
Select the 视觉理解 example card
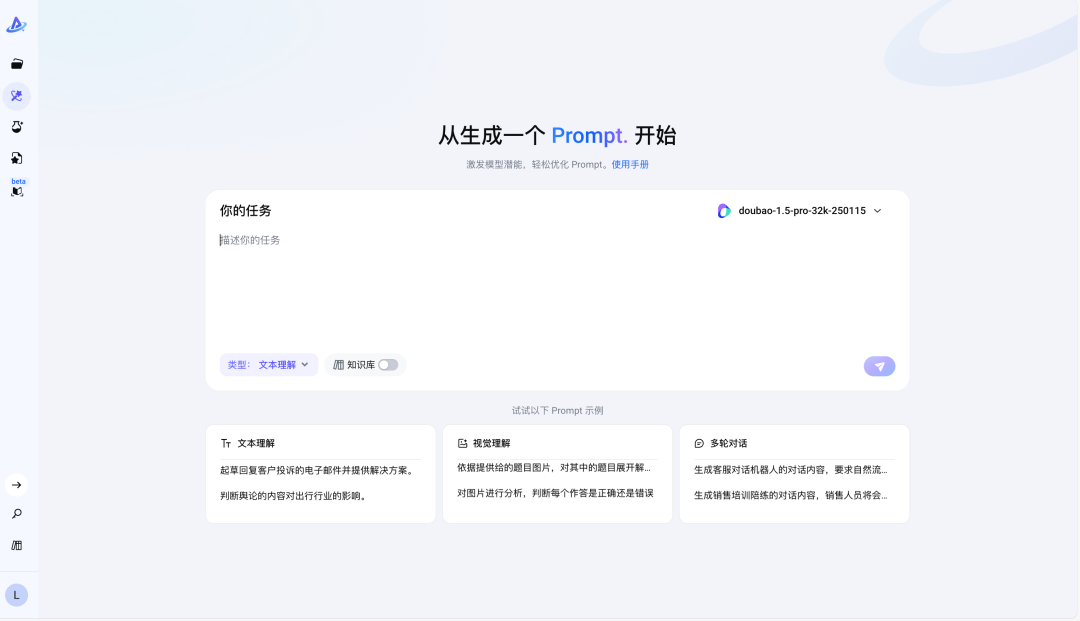pyautogui.click(x=557, y=472)
